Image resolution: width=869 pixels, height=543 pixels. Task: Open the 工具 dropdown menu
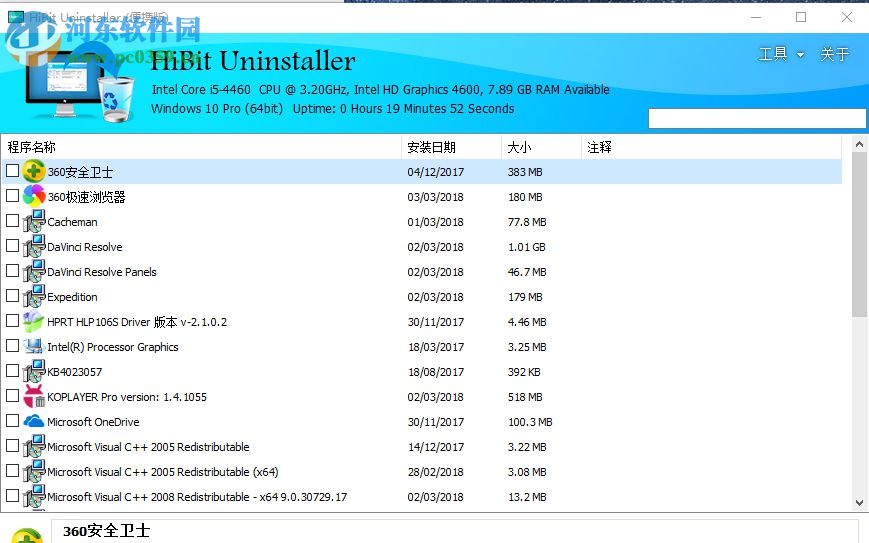tap(781, 54)
